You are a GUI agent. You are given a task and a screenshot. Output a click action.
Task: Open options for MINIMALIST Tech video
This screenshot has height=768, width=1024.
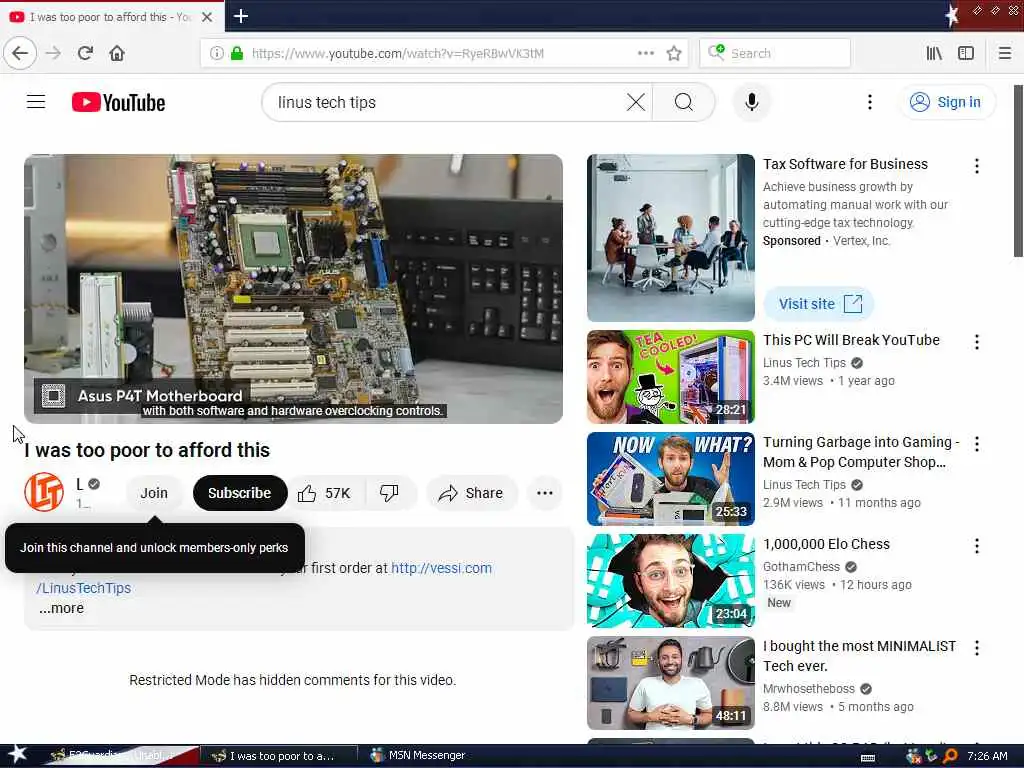coord(977,648)
